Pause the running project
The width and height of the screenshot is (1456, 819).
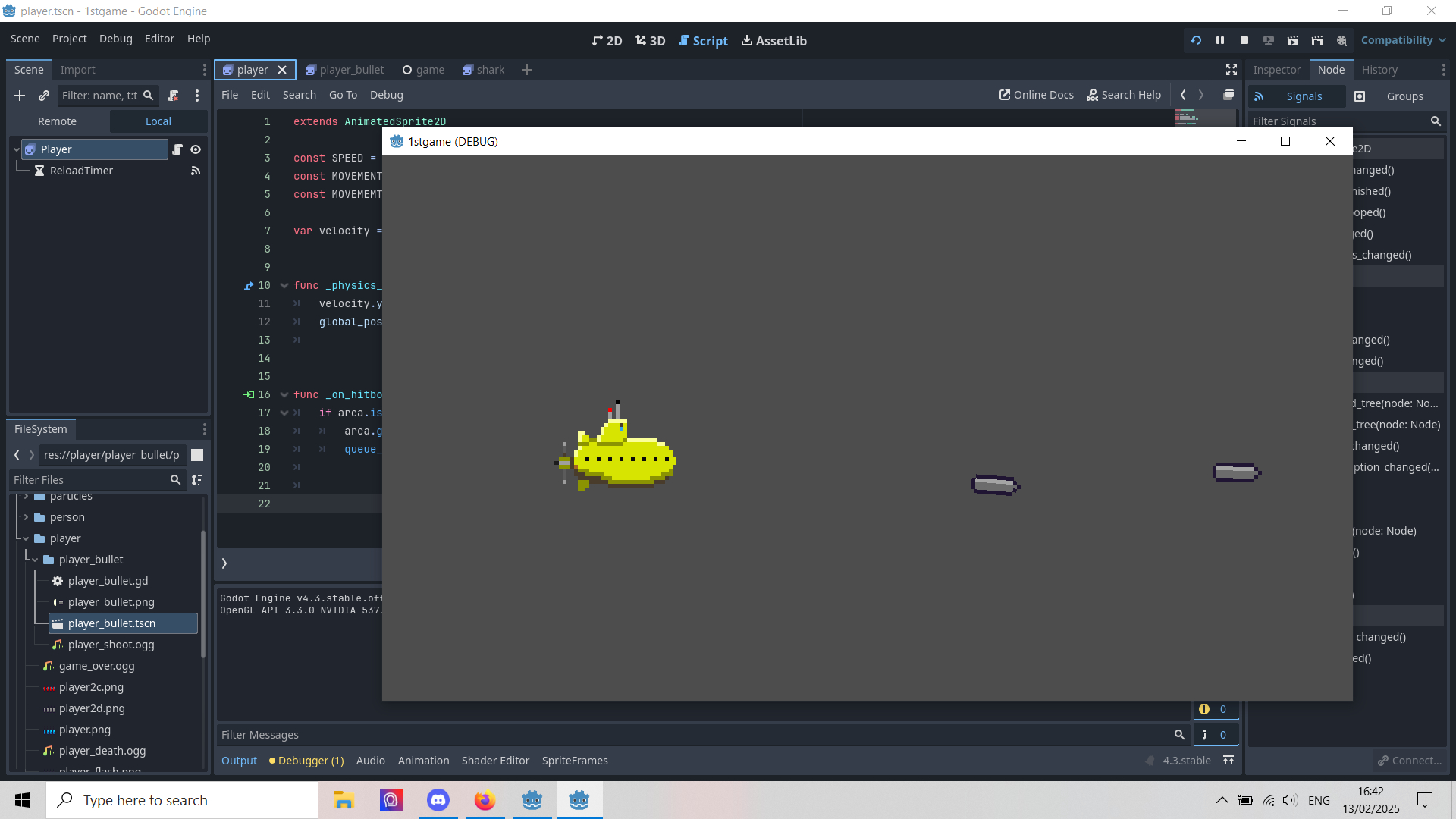click(x=1219, y=40)
